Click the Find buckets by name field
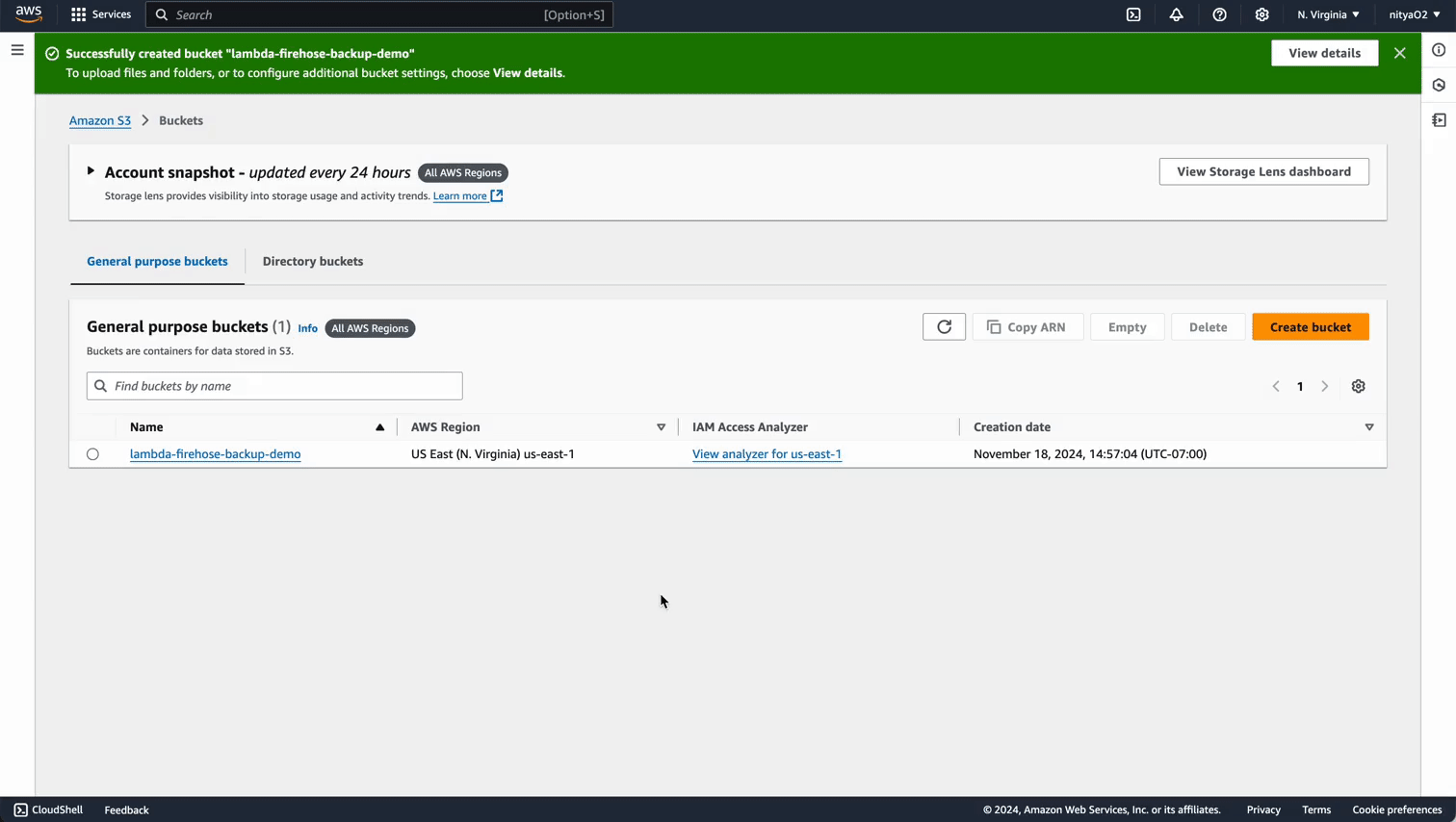1456x822 pixels. 273,385
